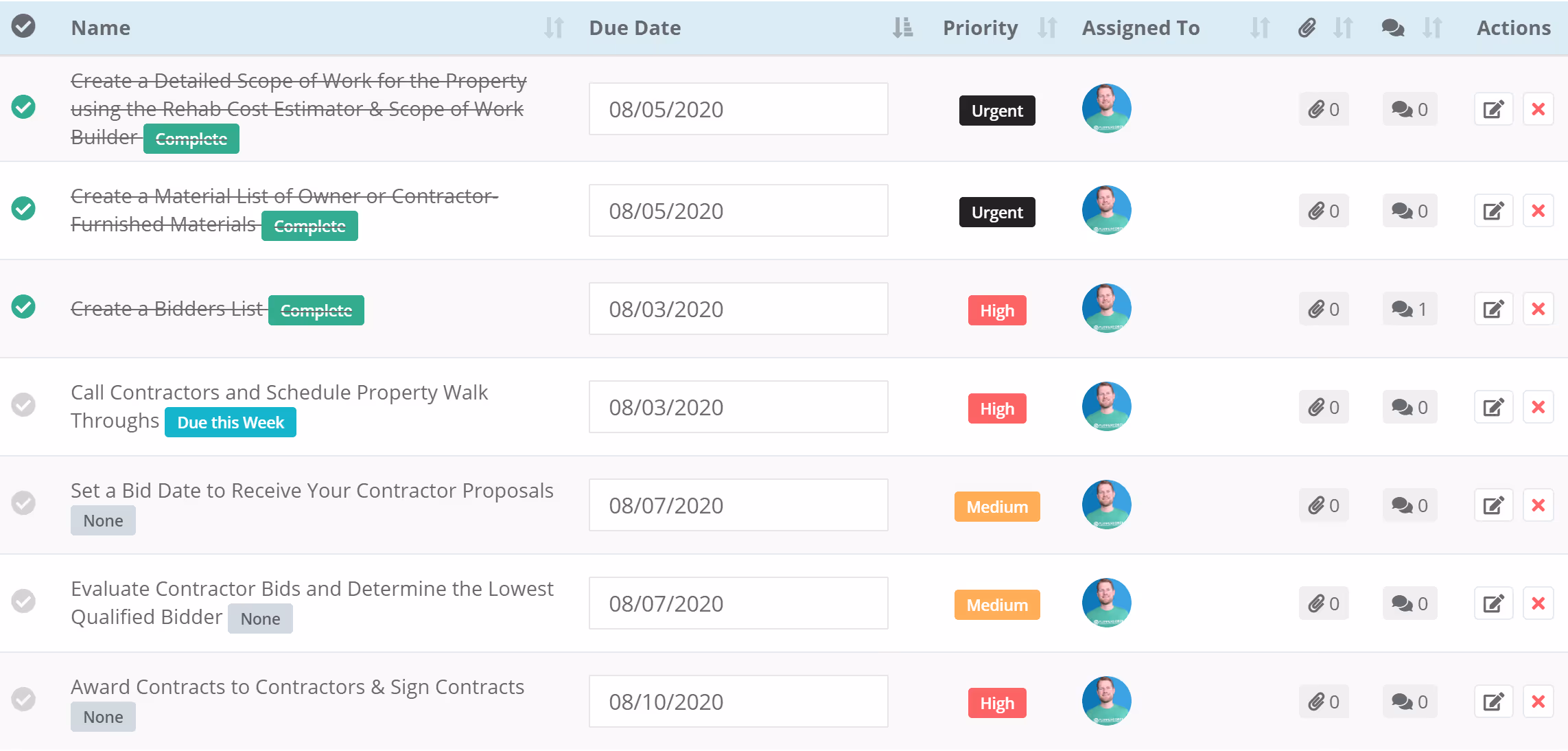
Task: Open 'Evaluate Contractor Bids' task name
Action: 312,602
